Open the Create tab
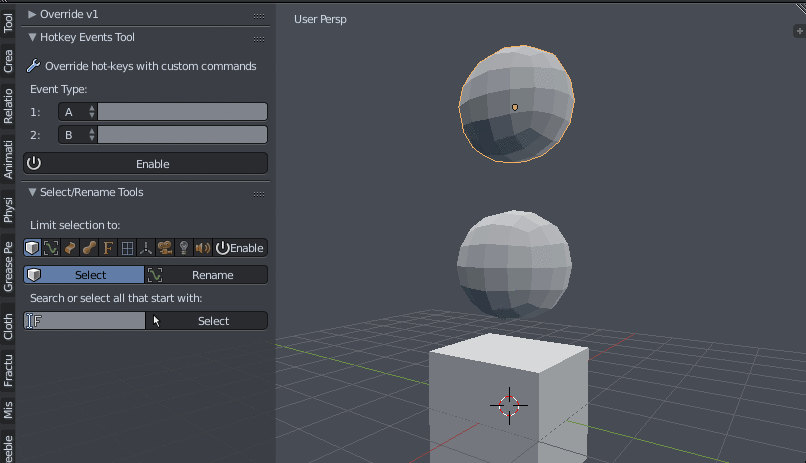This screenshot has width=806, height=463. coord(8,61)
